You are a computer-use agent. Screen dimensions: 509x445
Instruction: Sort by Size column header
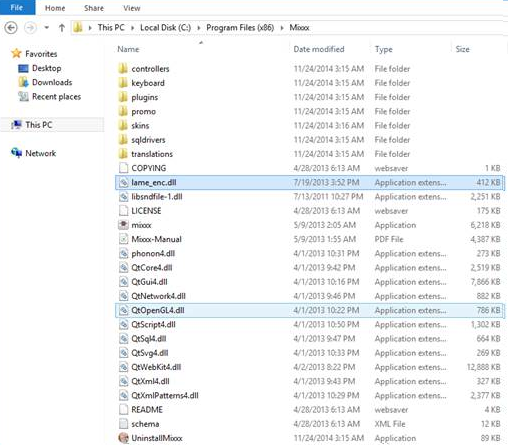click(x=462, y=49)
